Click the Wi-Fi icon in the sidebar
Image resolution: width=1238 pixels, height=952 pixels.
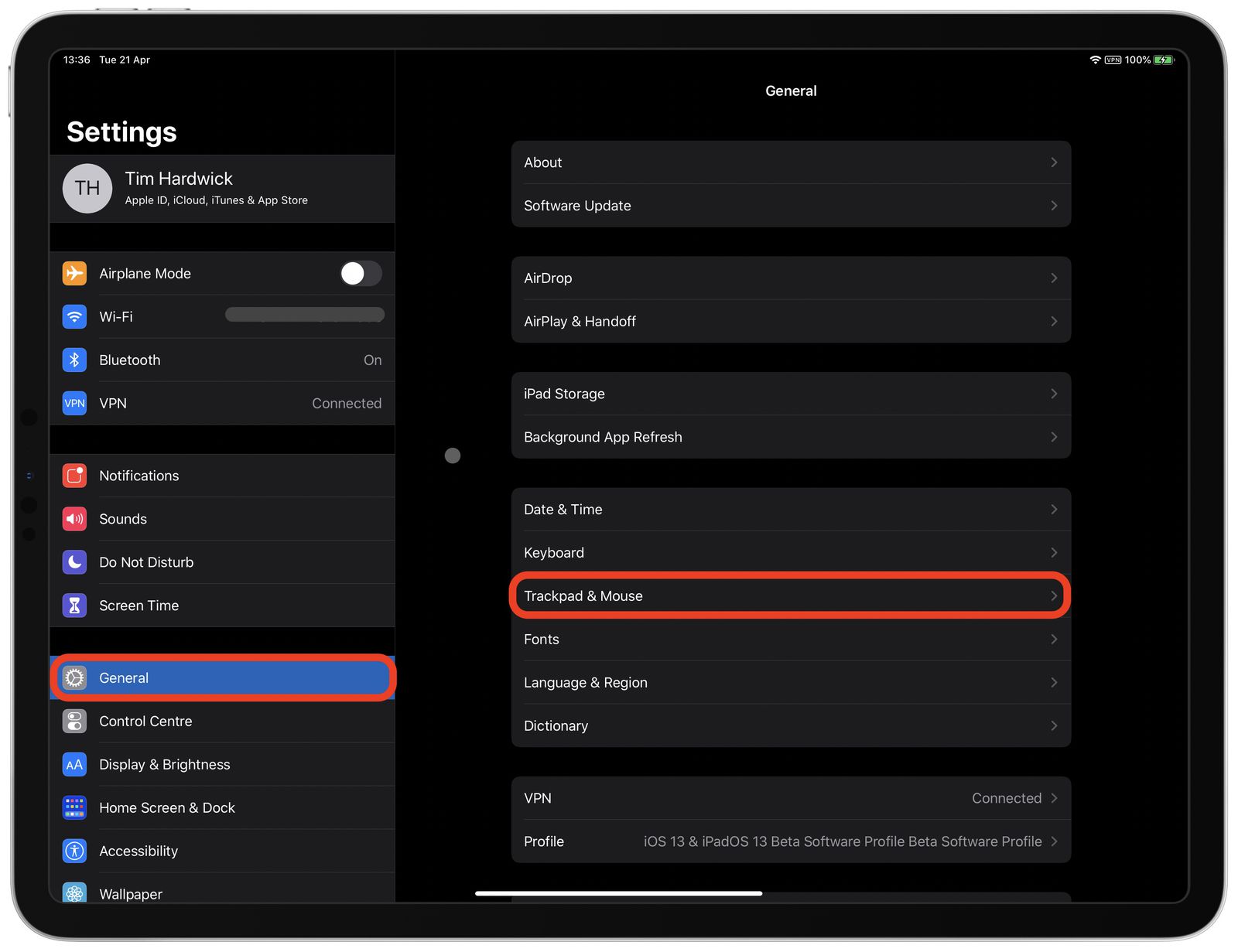[x=74, y=316]
